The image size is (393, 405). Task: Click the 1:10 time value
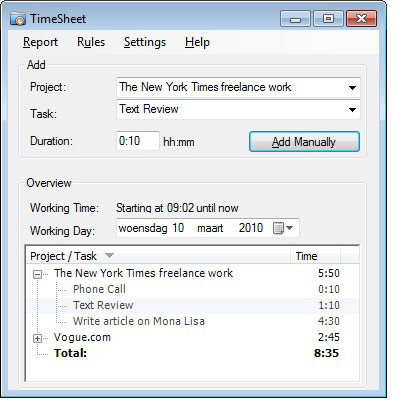tap(329, 305)
